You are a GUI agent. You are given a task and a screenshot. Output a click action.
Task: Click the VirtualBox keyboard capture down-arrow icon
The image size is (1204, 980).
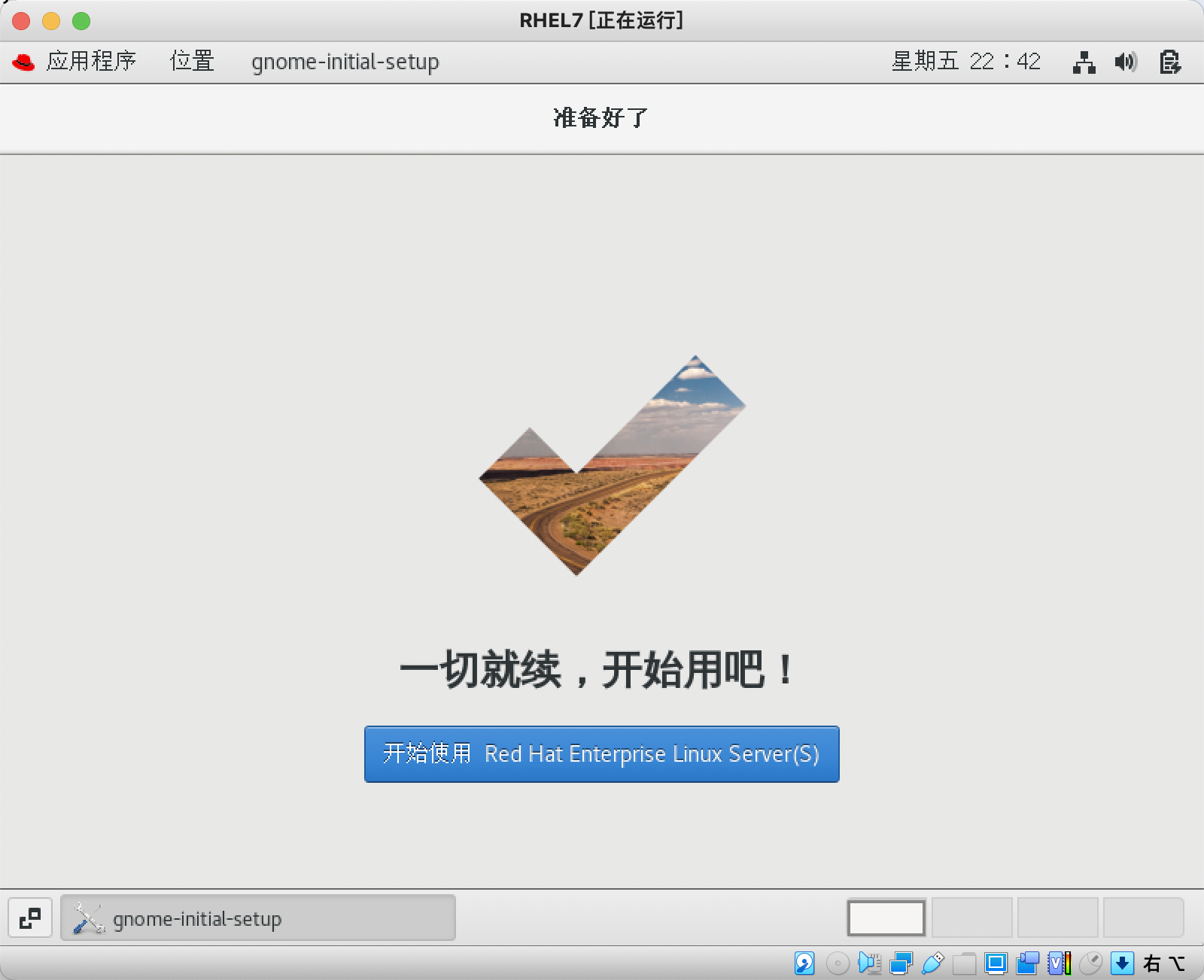click(1122, 963)
